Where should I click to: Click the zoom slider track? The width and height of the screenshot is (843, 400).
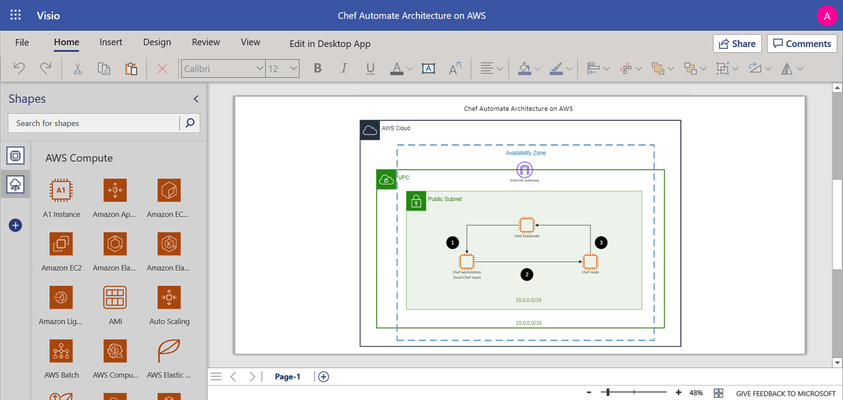coord(635,392)
